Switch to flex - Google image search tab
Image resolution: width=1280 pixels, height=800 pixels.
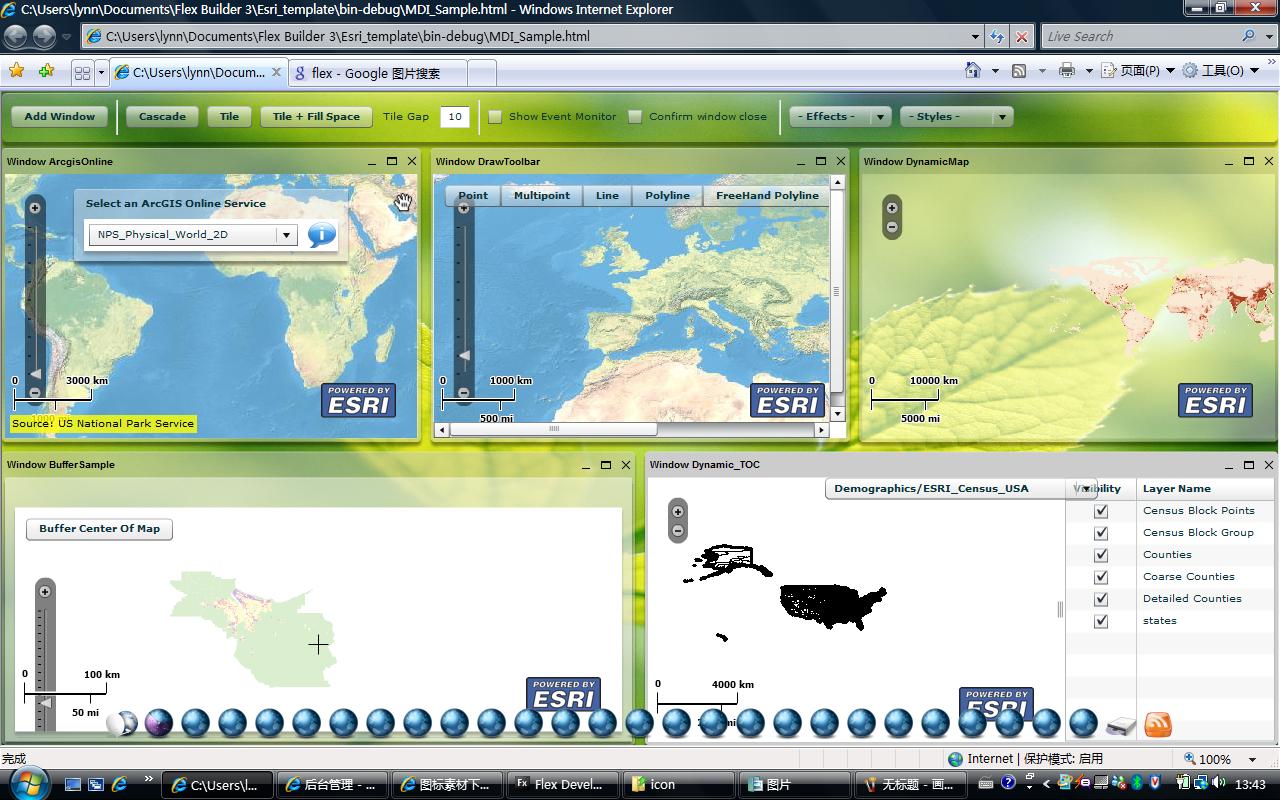(x=376, y=73)
